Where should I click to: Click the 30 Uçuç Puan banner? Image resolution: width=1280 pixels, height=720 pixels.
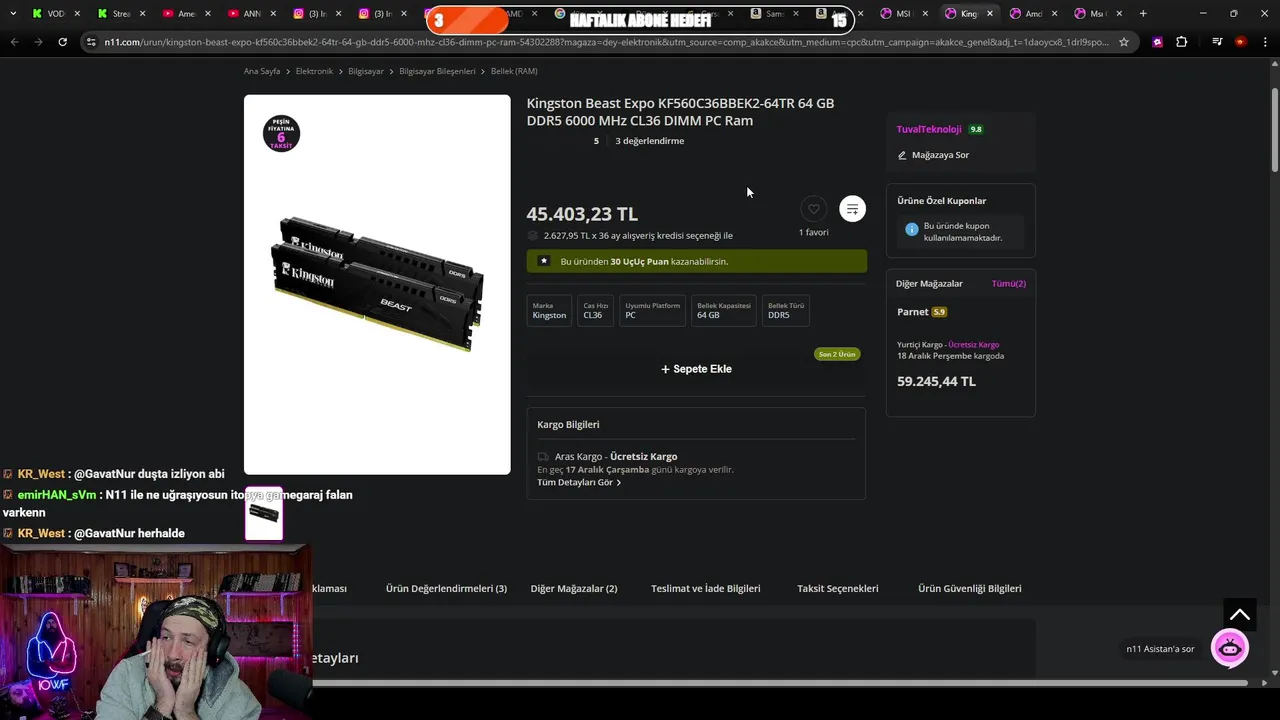pos(696,261)
